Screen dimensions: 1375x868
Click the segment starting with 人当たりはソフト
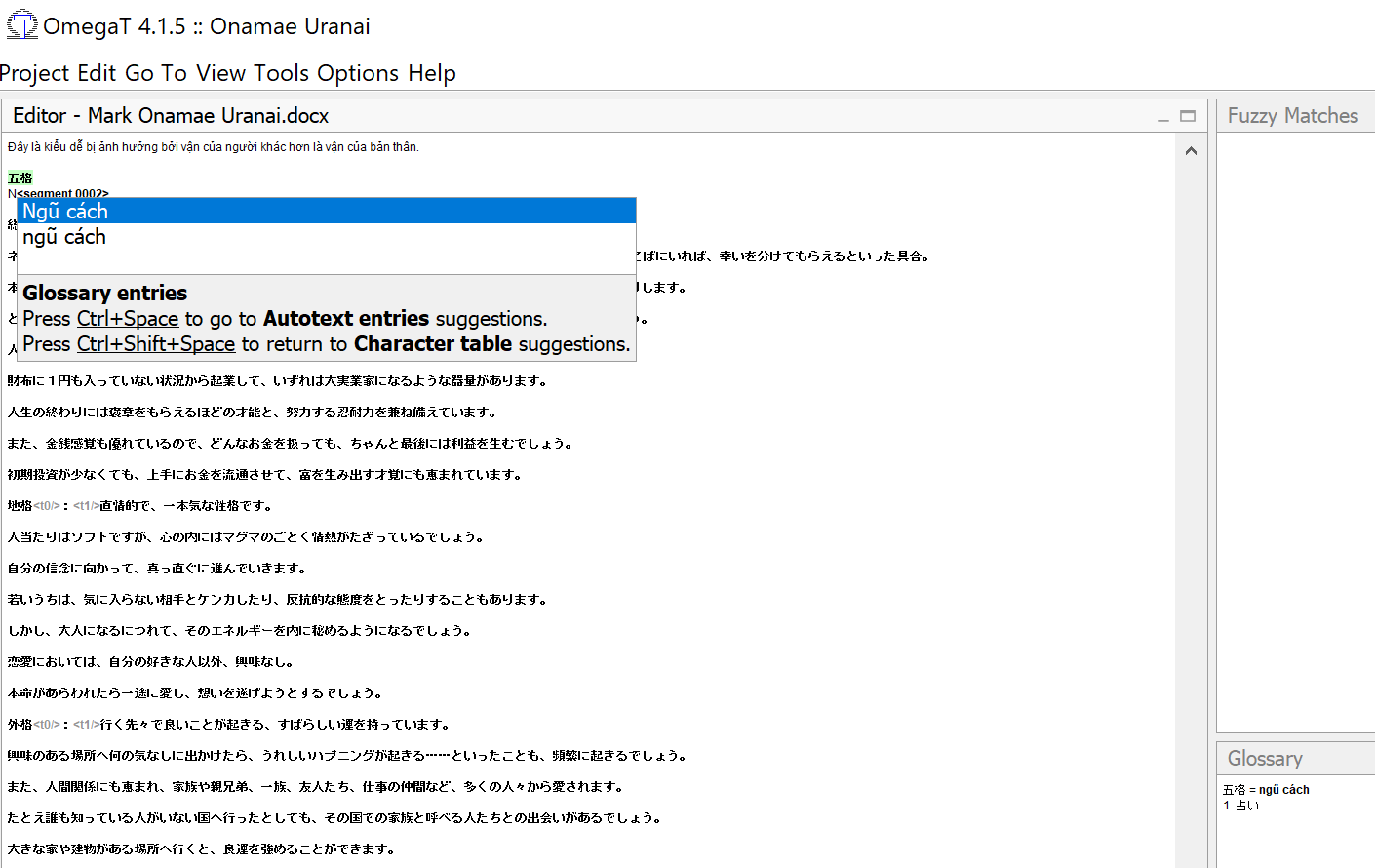point(246,537)
